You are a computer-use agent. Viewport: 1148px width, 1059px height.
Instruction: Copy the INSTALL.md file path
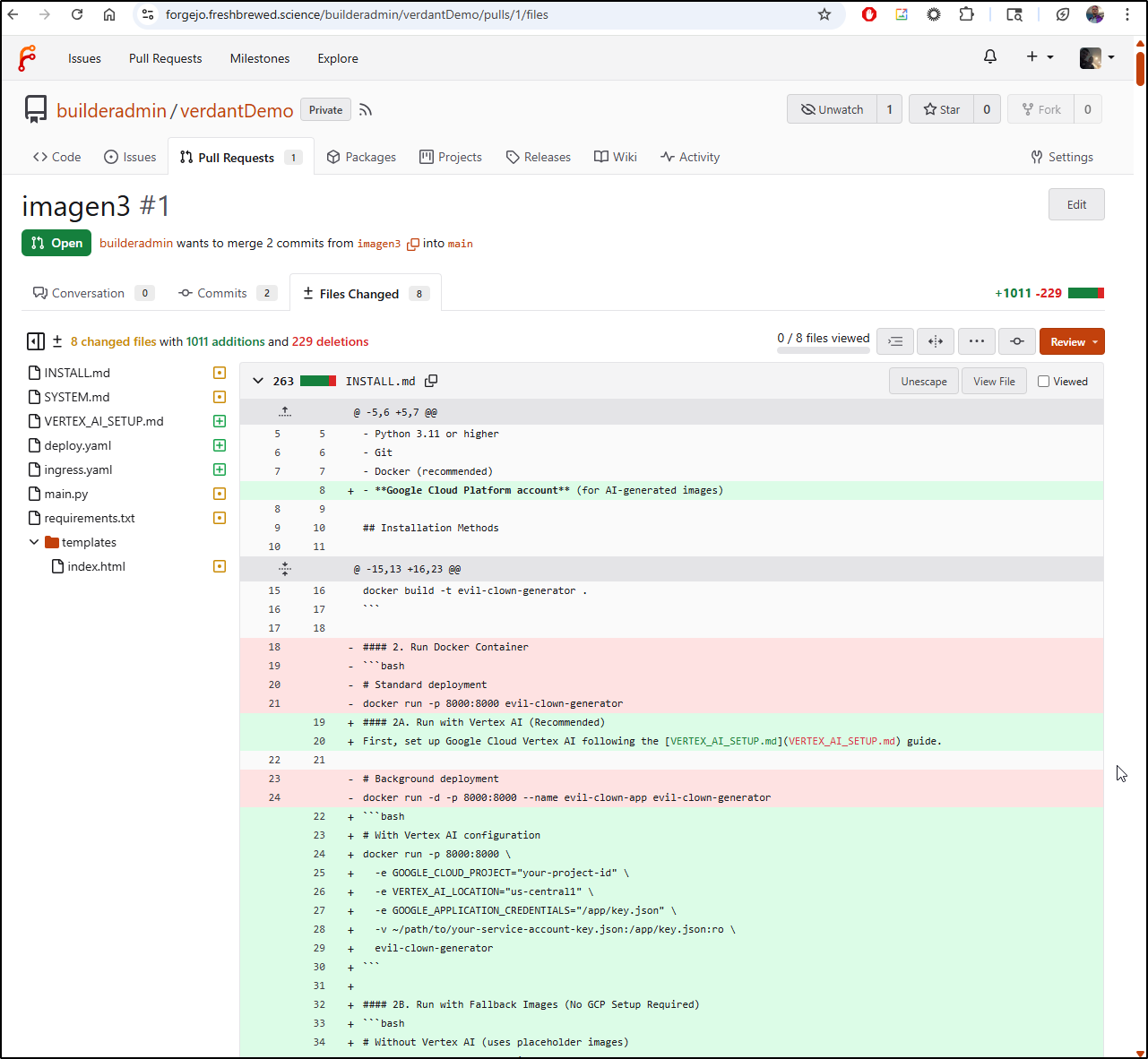coord(431,381)
